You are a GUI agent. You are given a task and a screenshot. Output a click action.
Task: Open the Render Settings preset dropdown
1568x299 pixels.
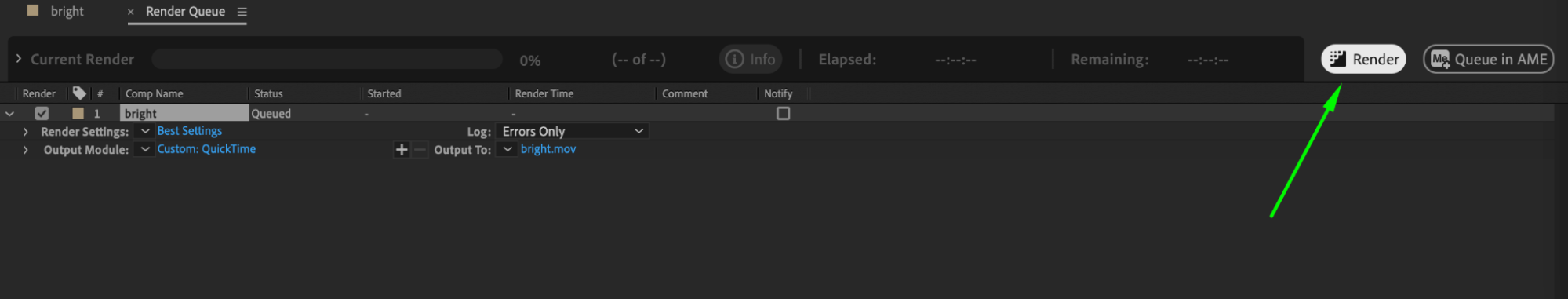144,131
